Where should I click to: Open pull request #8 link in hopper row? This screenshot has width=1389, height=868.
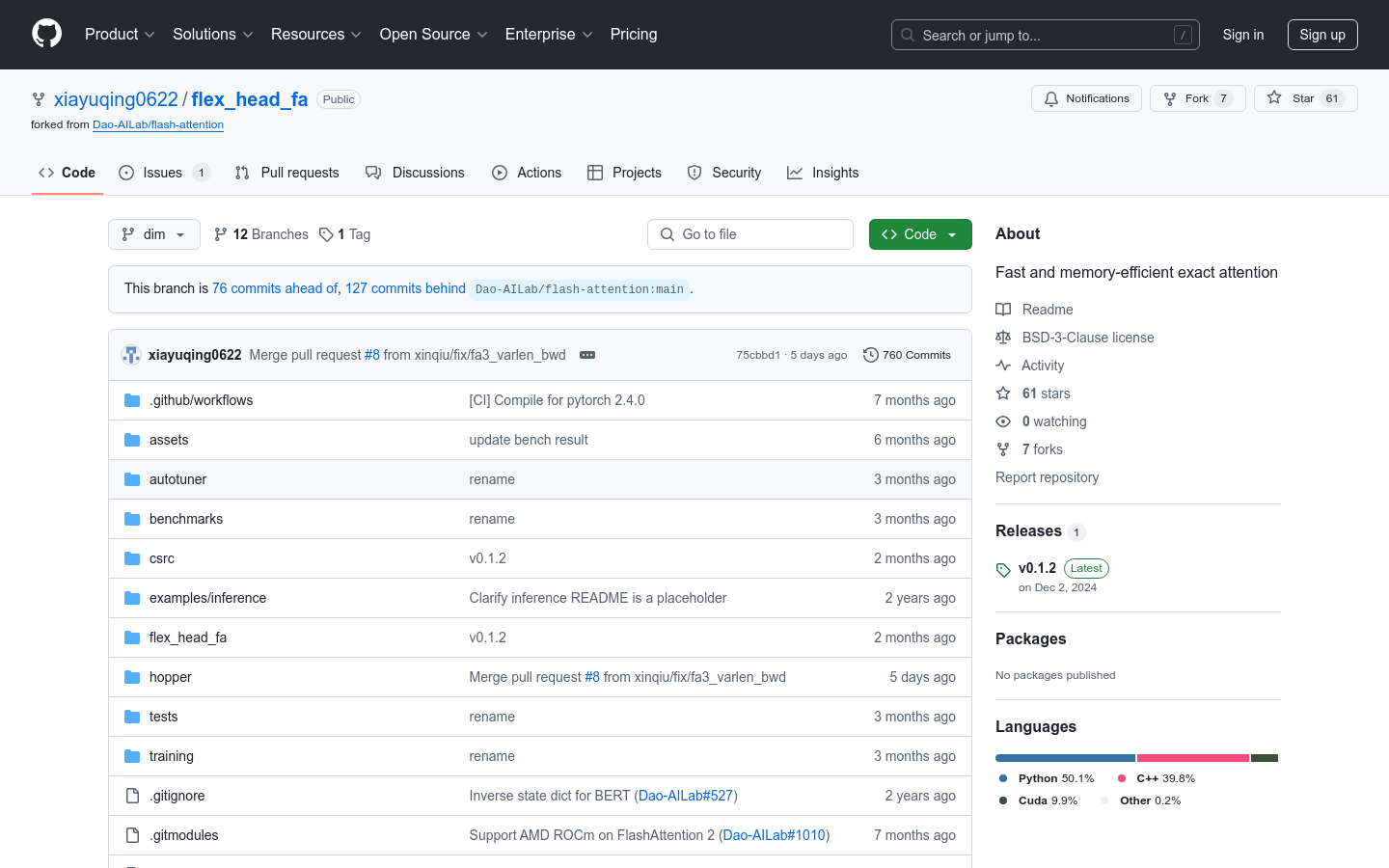pos(592,677)
